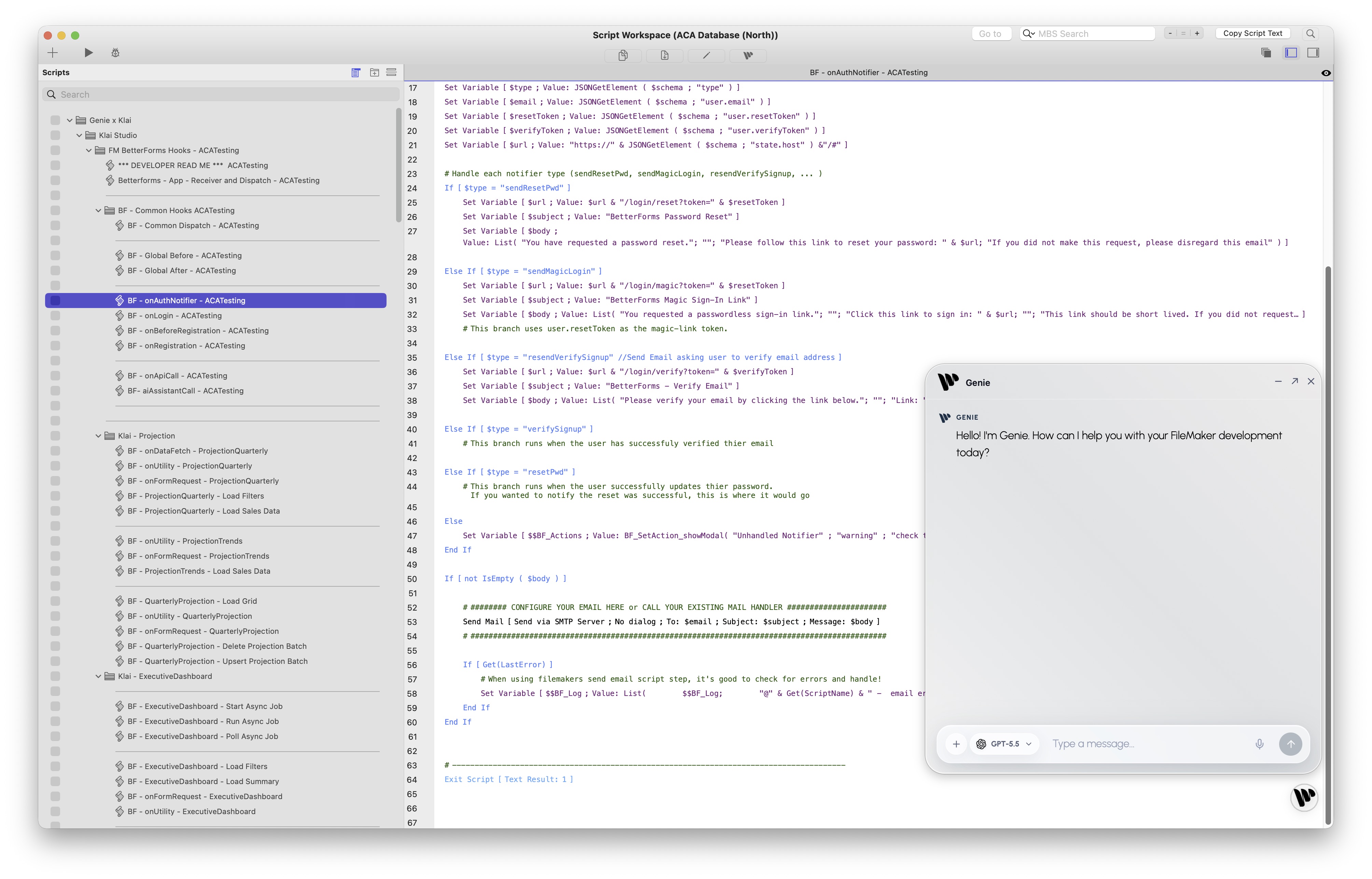The width and height of the screenshot is (1372, 879).
Task: Click the plus attach button in Genie chat
Action: click(956, 744)
